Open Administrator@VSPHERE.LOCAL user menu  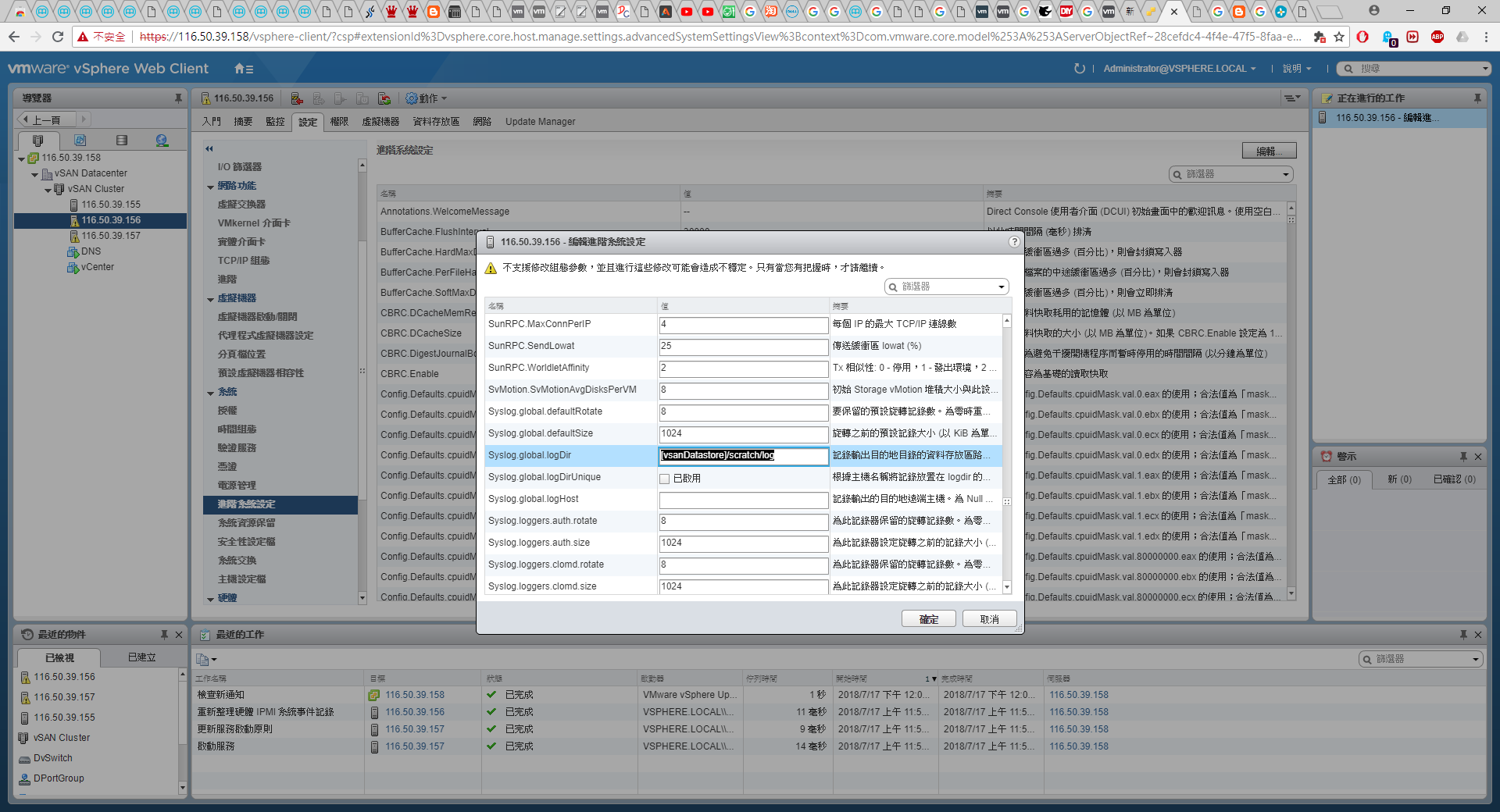click(1180, 69)
